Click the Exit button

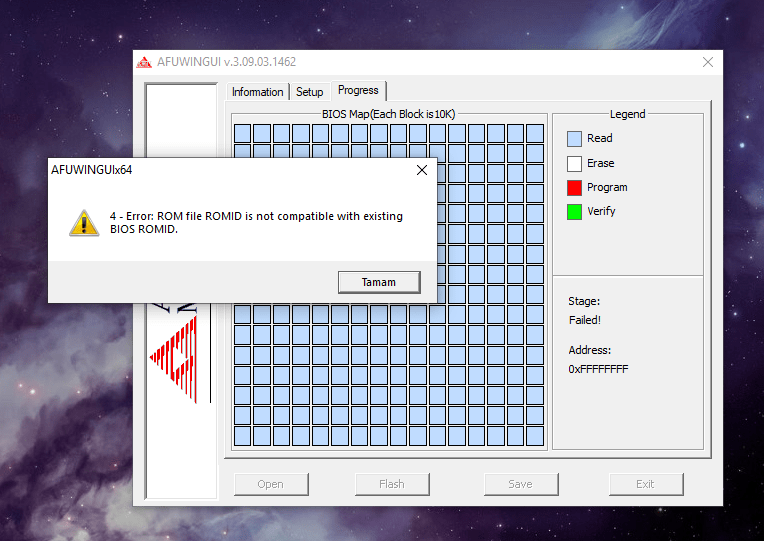(646, 484)
